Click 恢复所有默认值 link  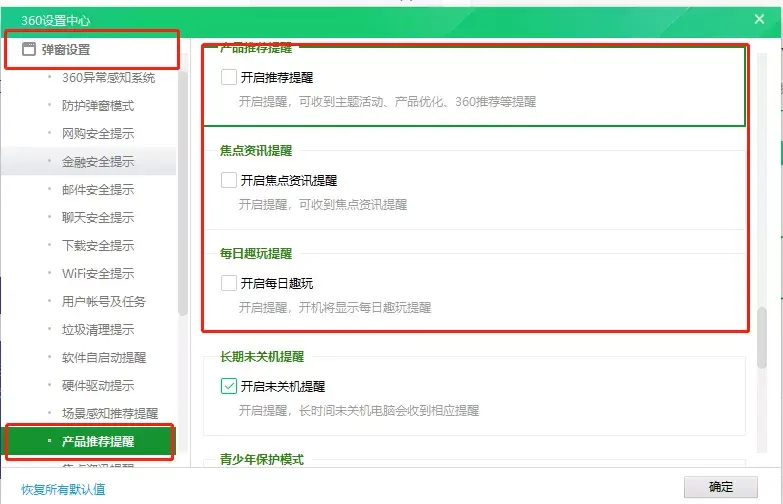point(63,489)
